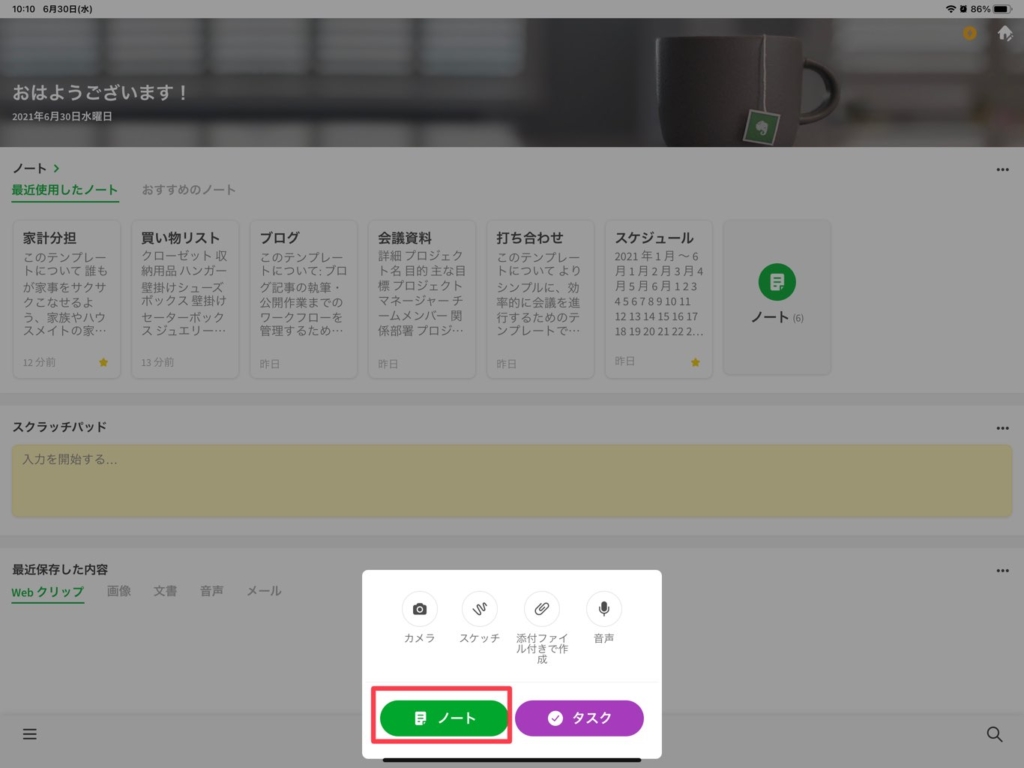
Task: Open the 買い物リスト note card
Action: click(x=185, y=299)
